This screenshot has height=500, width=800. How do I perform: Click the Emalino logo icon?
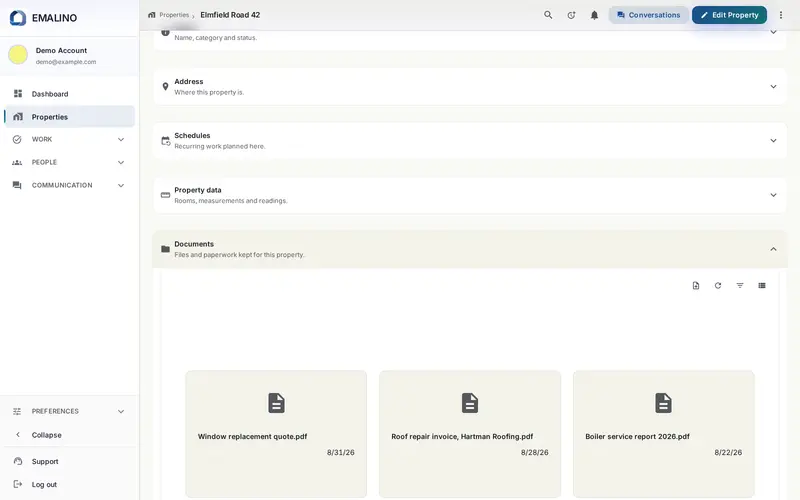coord(18,18)
